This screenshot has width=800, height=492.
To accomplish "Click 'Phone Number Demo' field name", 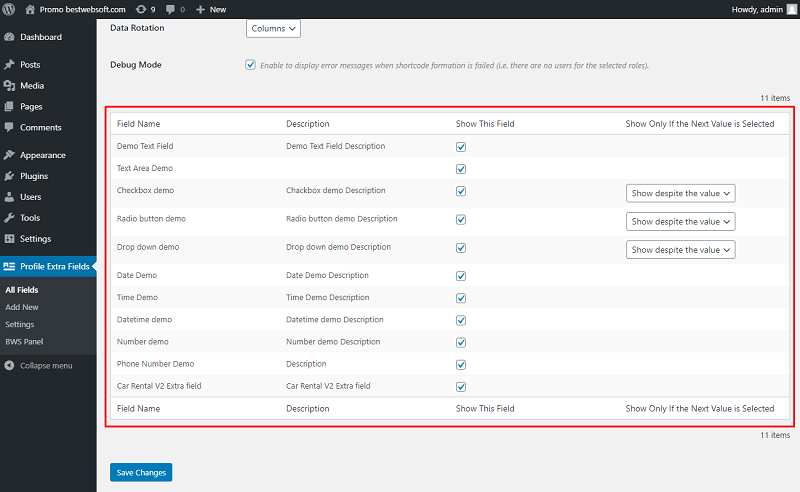I will [x=156, y=364].
